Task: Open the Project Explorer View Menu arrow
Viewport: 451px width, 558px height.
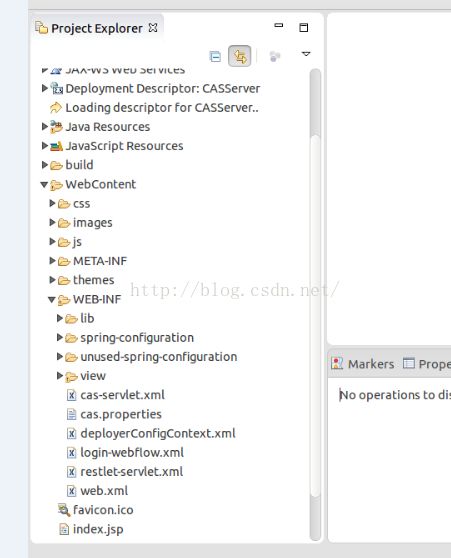Action: pos(306,54)
